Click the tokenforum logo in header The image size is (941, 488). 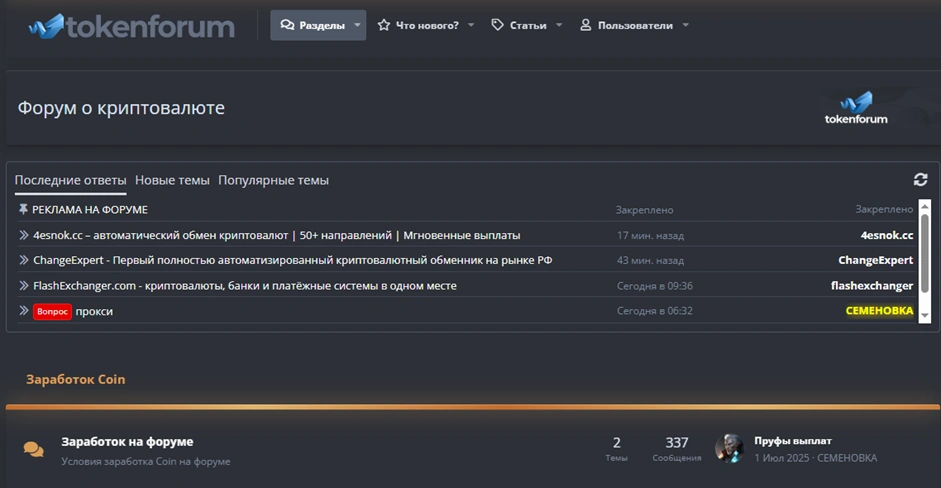pyautogui.click(x=131, y=26)
